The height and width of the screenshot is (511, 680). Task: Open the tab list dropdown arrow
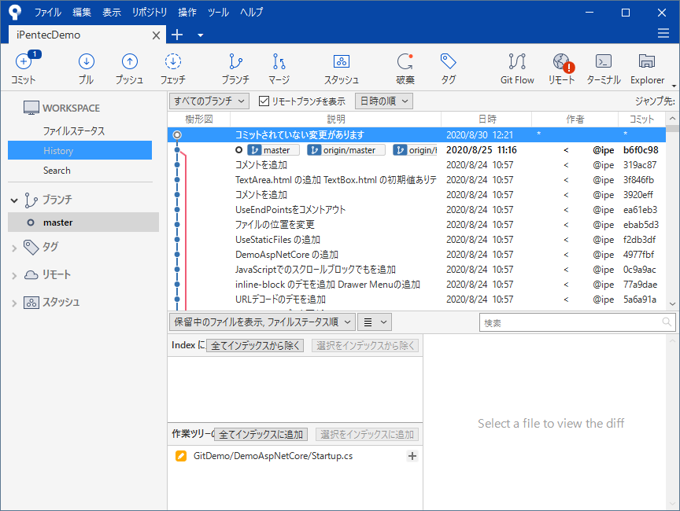pos(200,35)
